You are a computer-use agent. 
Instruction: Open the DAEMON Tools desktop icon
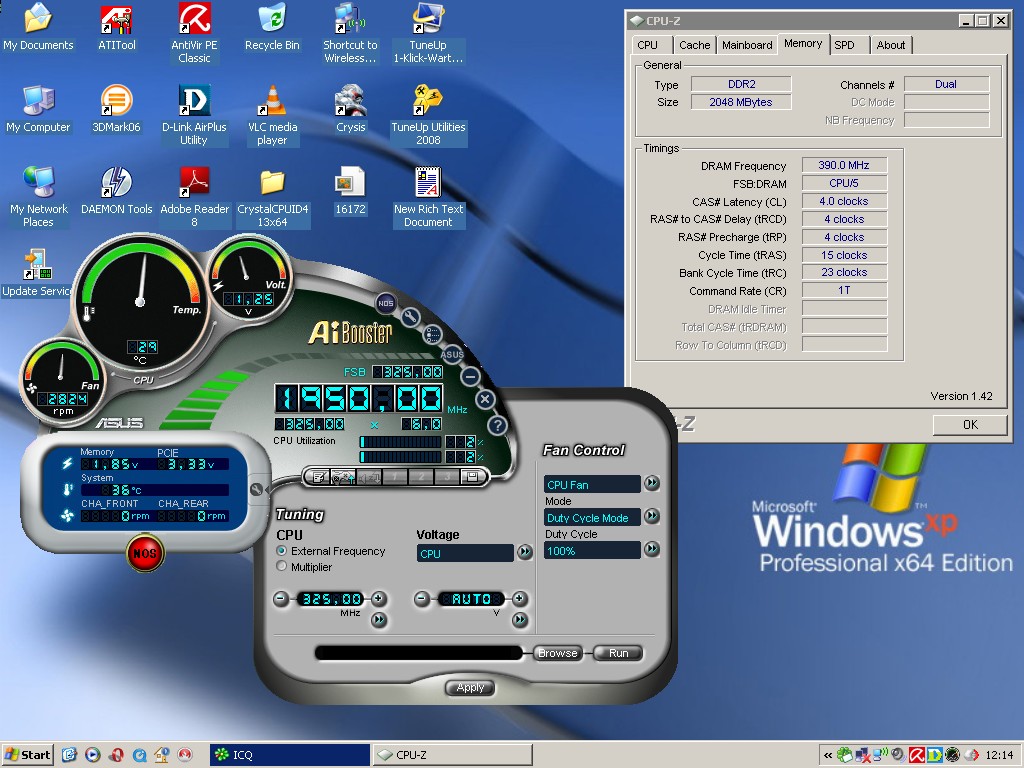click(x=116, y=191)
